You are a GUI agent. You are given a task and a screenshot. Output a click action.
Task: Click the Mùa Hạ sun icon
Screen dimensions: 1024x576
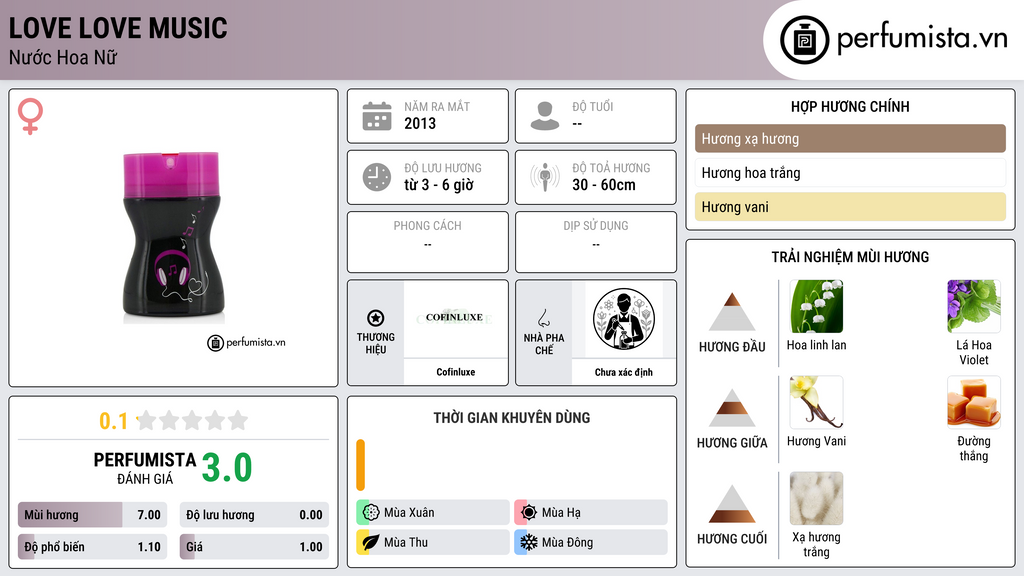pyautogui.click(x=528, y=513)
